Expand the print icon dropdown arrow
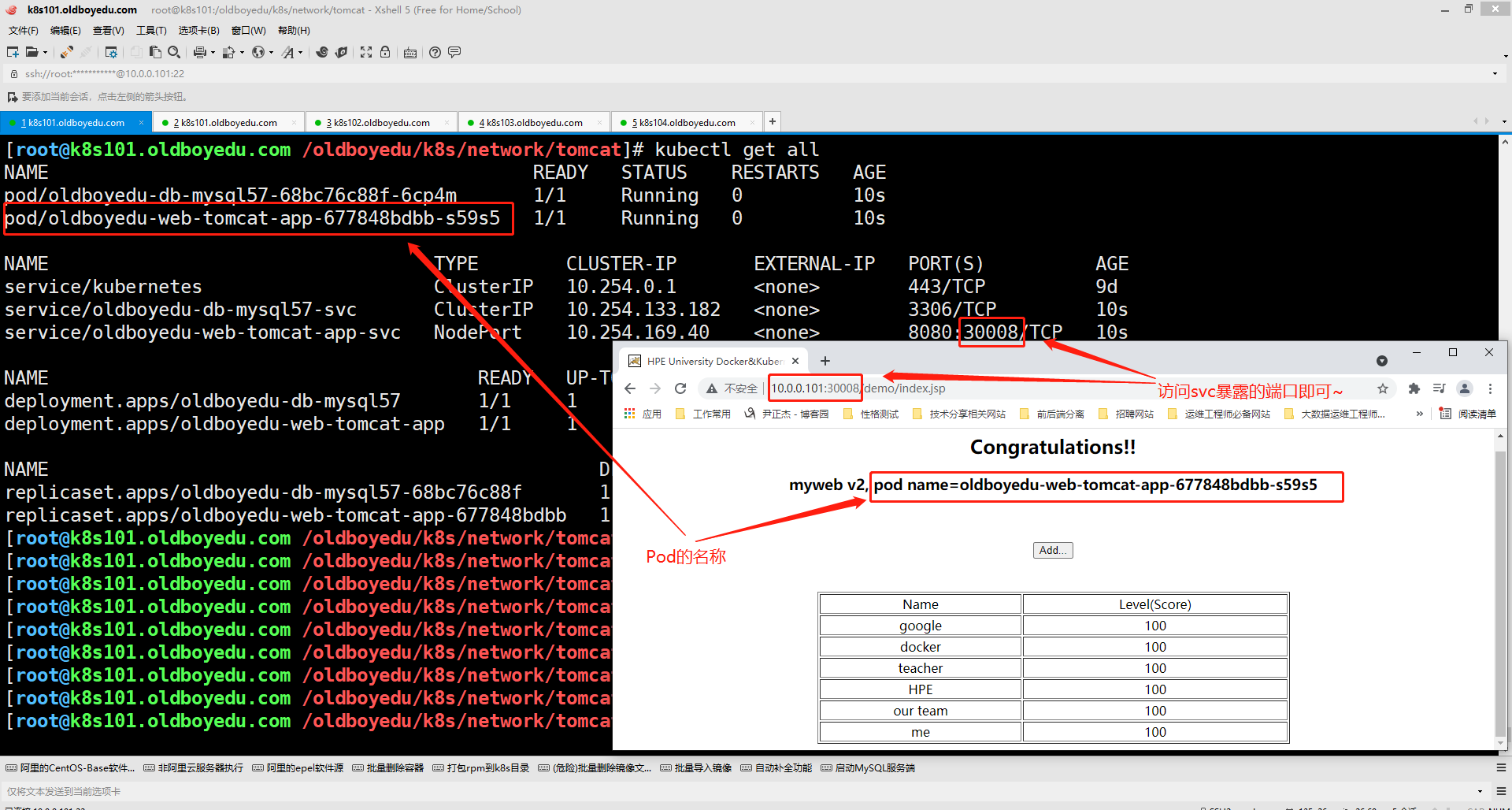 point(213,53)
